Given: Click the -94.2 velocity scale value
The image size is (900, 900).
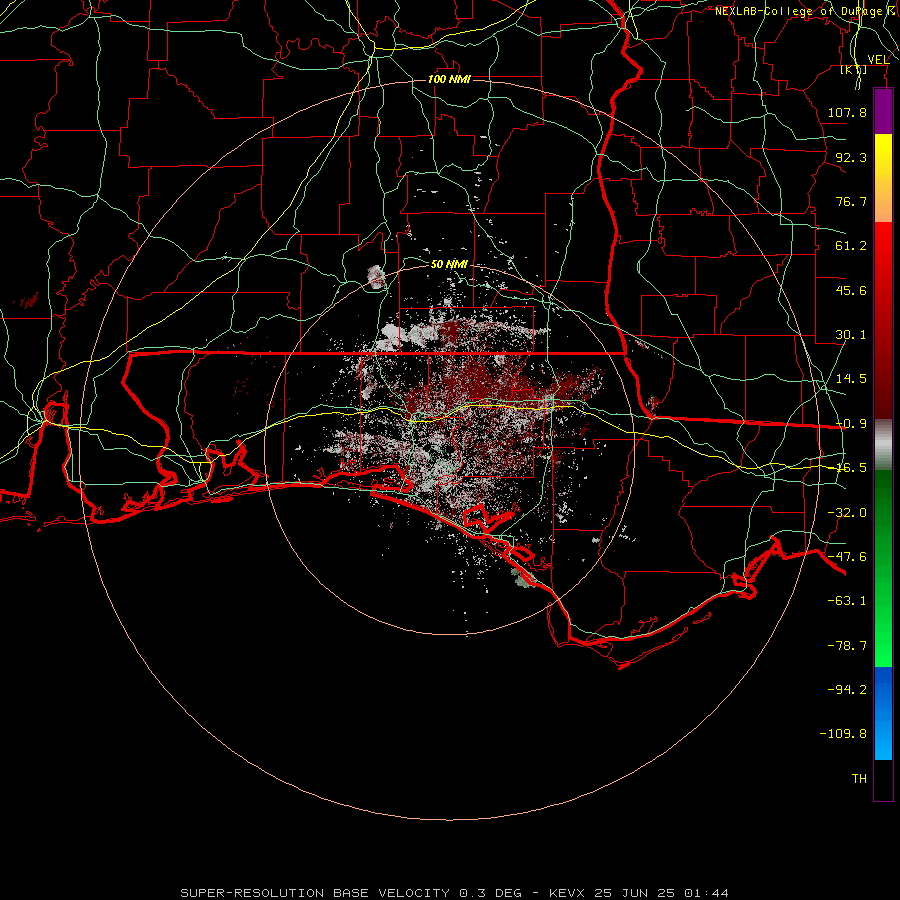Looking at the screenshot, I should coord(847,689).
